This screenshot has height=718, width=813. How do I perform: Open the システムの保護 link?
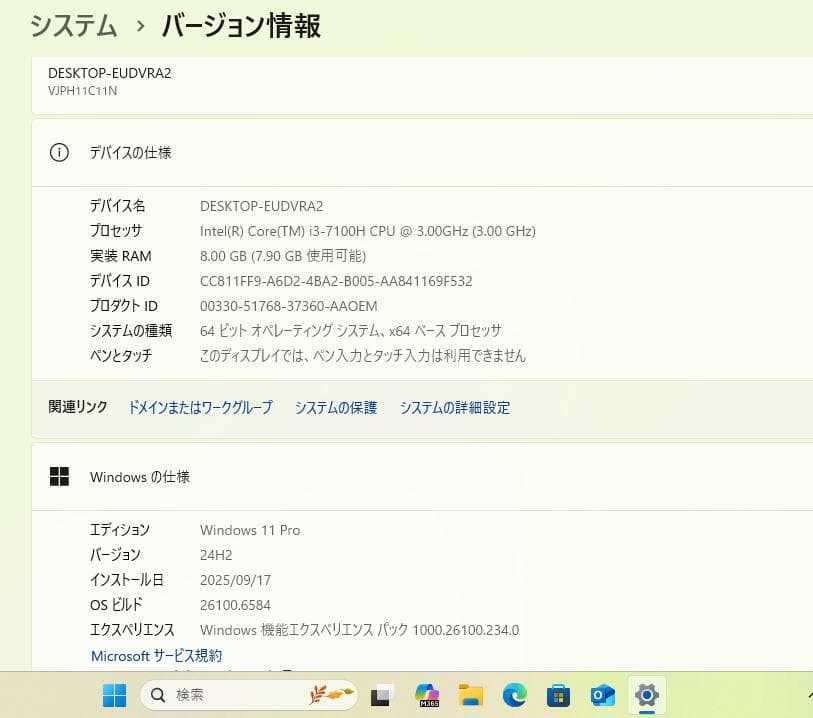coord(336,407)
